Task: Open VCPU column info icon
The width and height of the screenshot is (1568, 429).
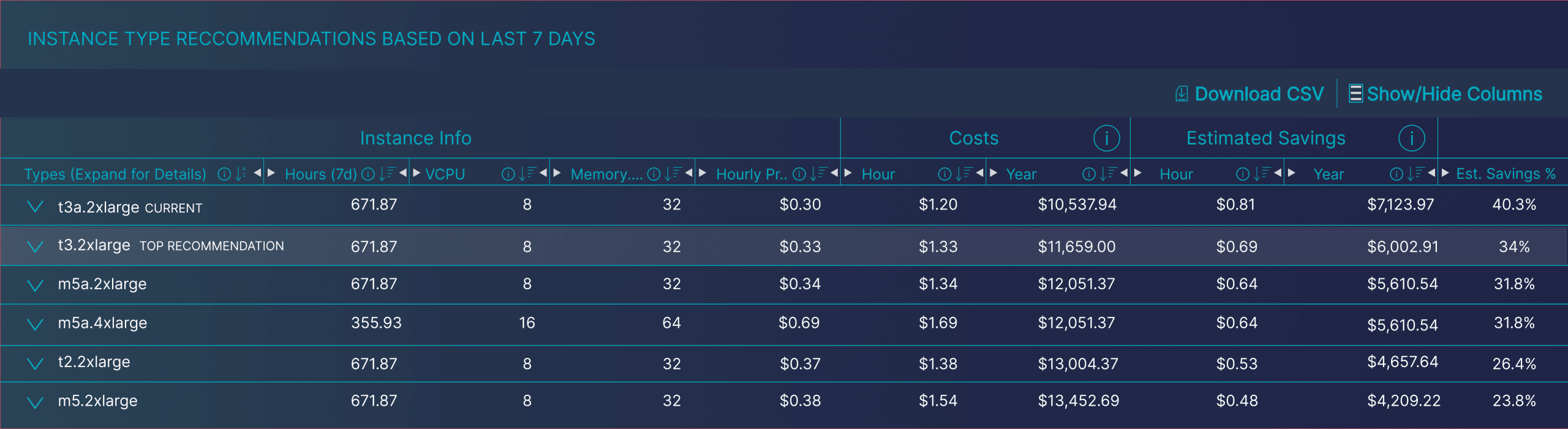Action: click(x=508, y=174)
